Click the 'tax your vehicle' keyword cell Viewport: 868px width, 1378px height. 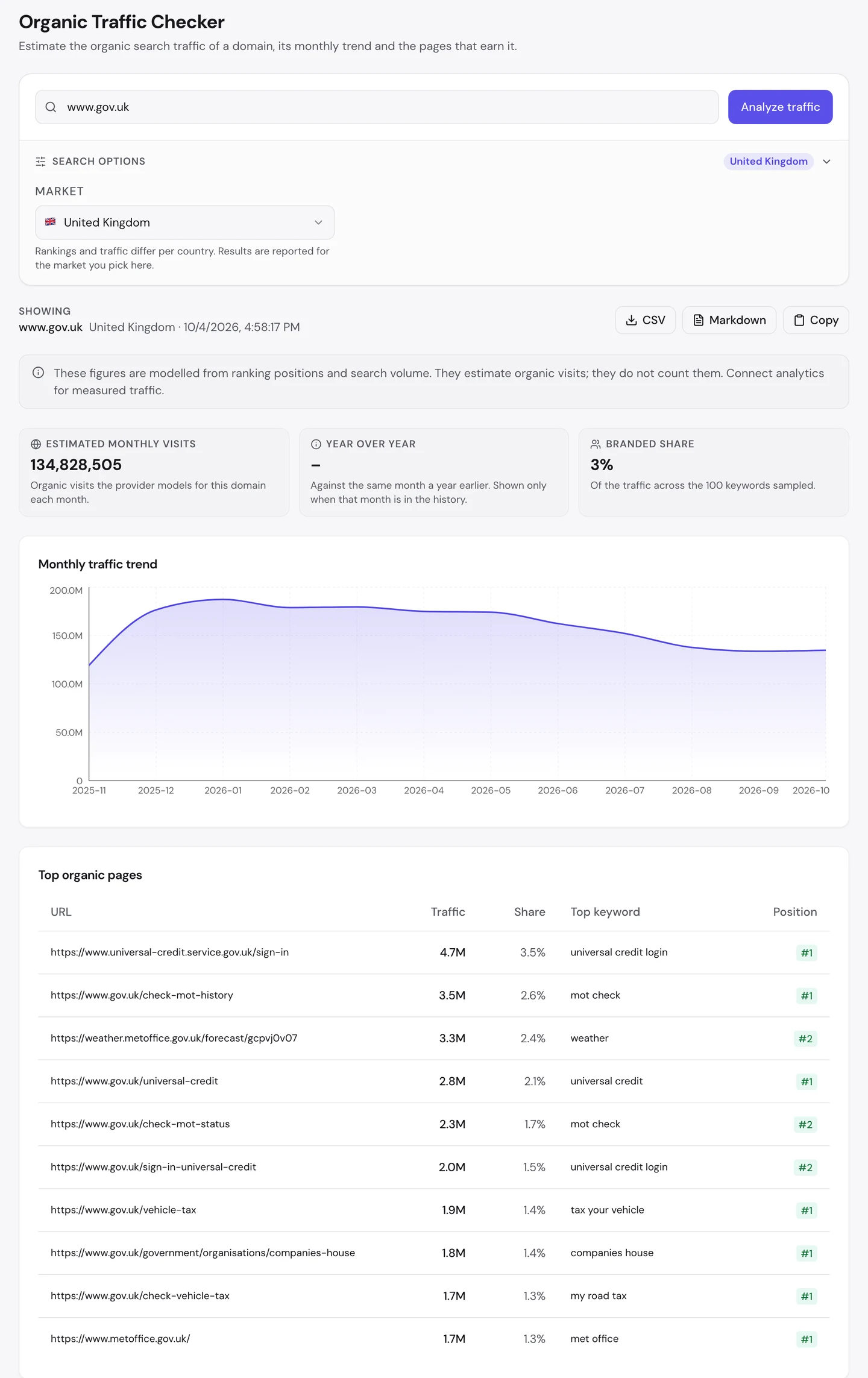[x=607, y=1210]
